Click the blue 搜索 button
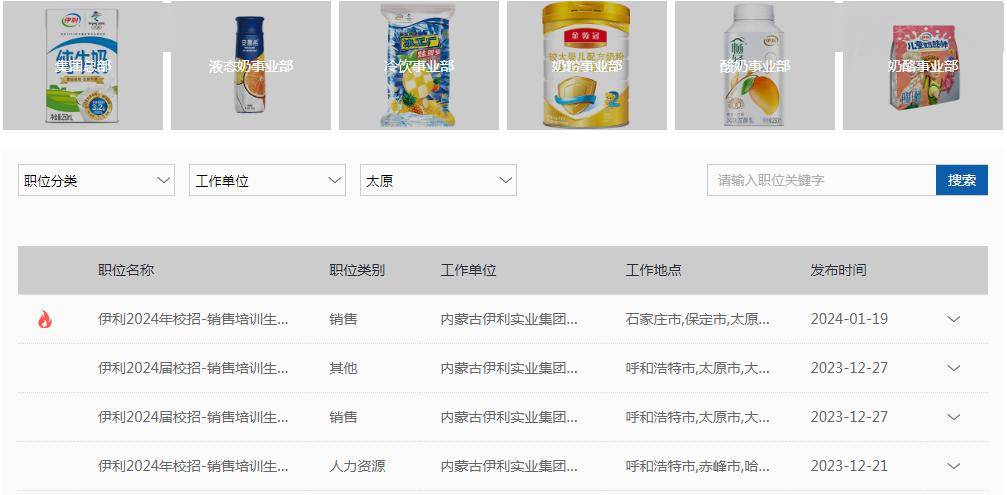 (961, 180)
